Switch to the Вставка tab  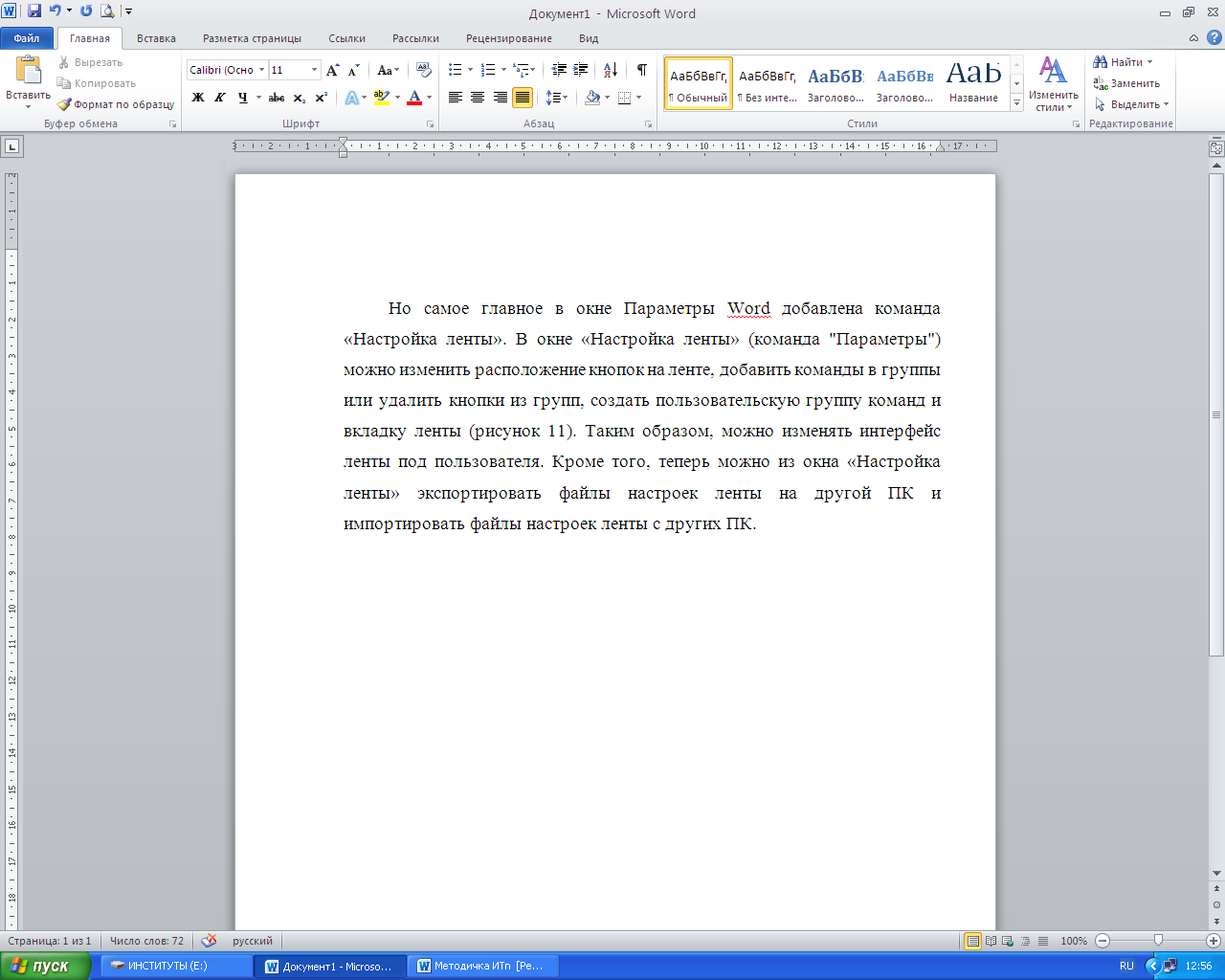156,38
